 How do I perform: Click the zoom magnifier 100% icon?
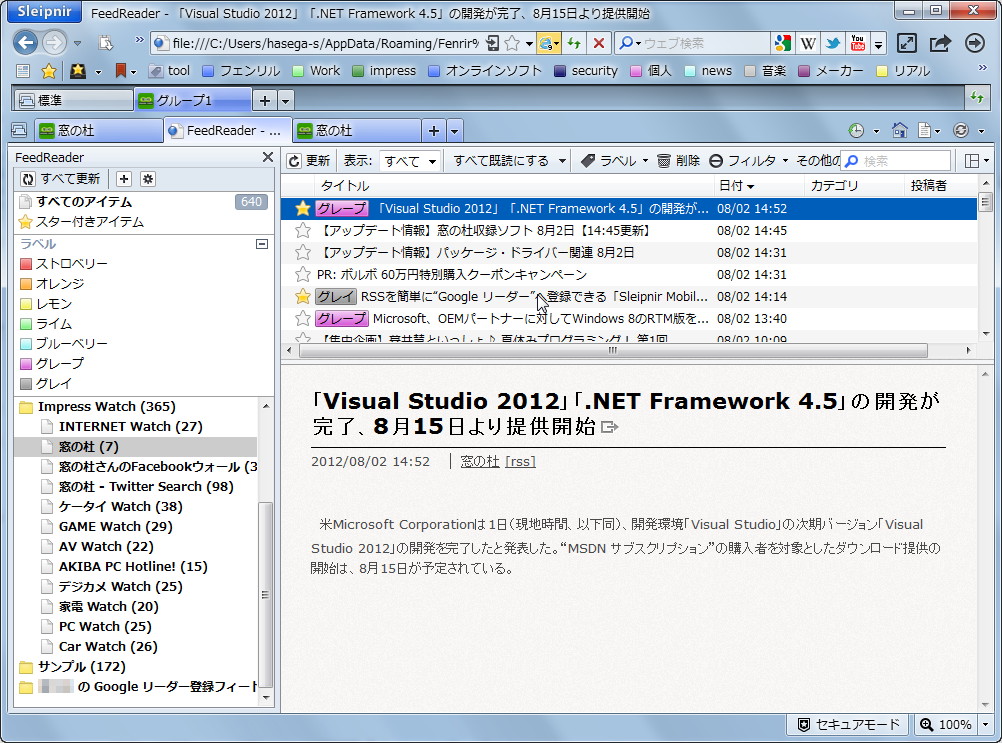[x=926, y=724]
